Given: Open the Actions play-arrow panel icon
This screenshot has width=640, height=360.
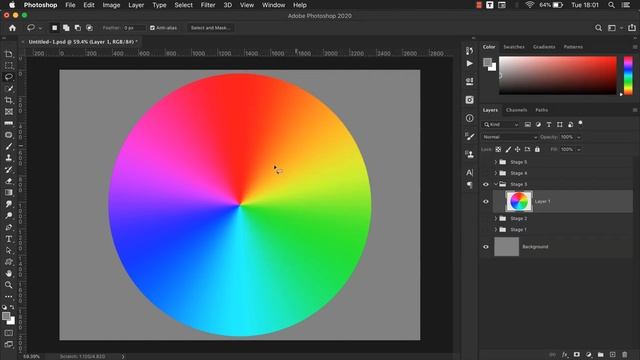Looking at the screenshot, I should point(469,64).
